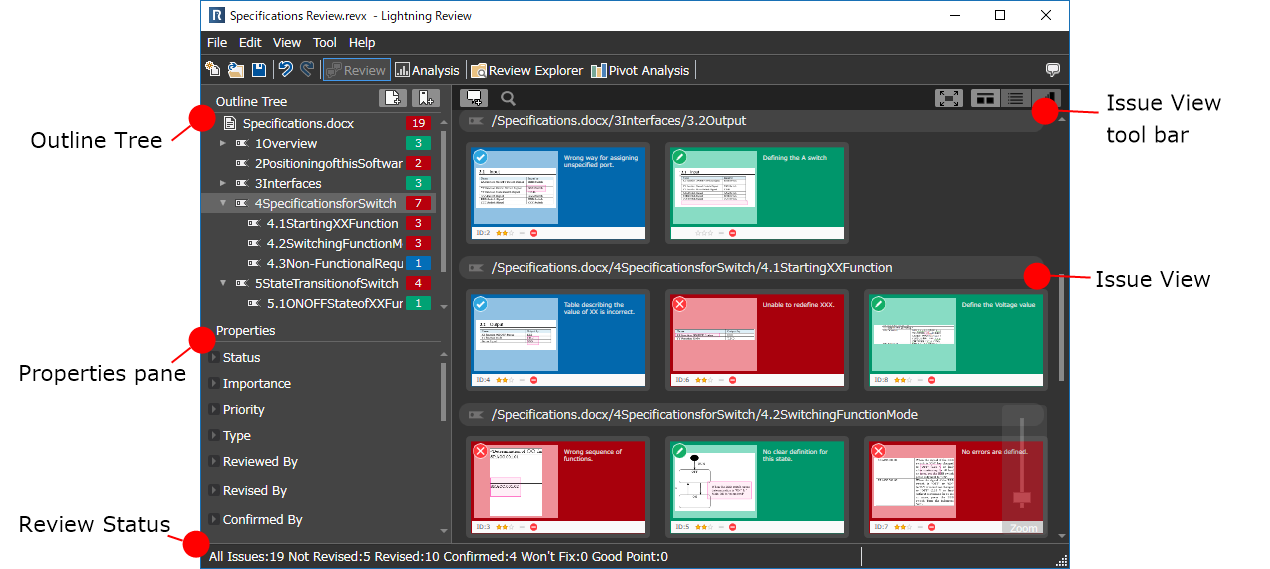Image resolution: width=1270 pixels, height=569 pixels.
Task: Click outline node icon beside 4.3Non-FunctionalRequ
Action: click(253, 263)
